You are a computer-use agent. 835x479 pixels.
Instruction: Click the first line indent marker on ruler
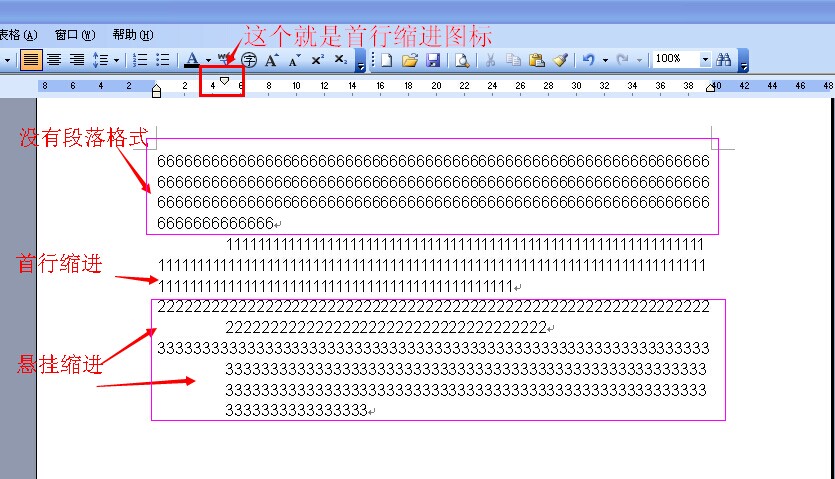coord(225,81)
